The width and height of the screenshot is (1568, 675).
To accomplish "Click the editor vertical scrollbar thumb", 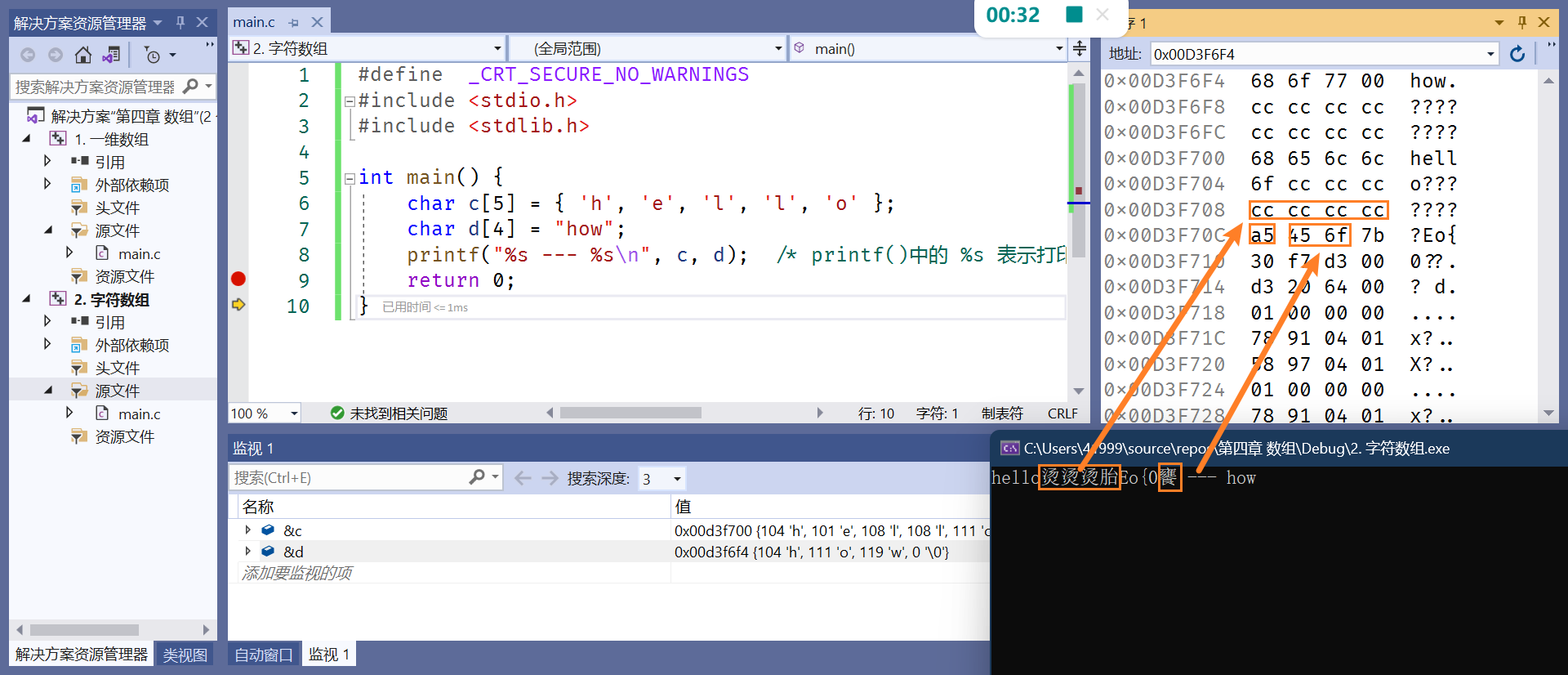I will 1078,169.
